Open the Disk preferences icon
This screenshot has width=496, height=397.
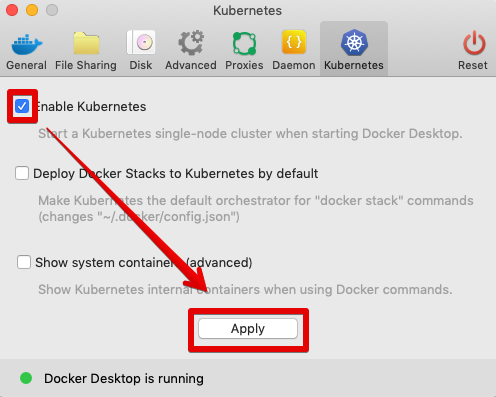pos(141,42)
